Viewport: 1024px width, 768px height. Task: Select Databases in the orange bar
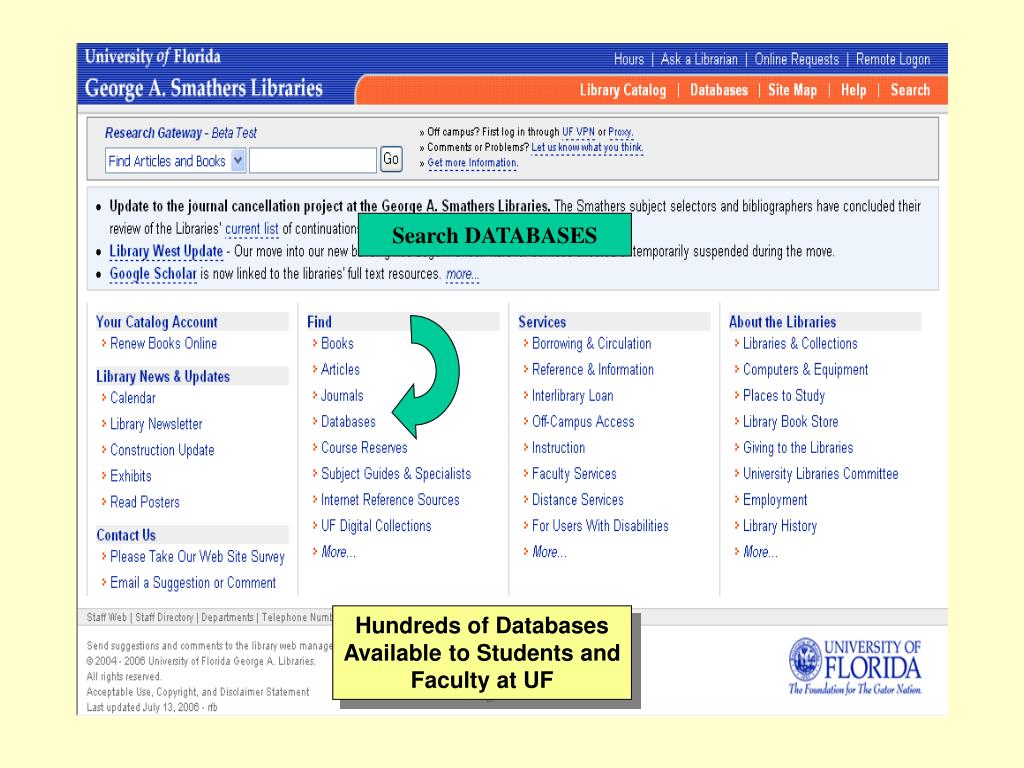pyautogui.click(x=719, y=90)
